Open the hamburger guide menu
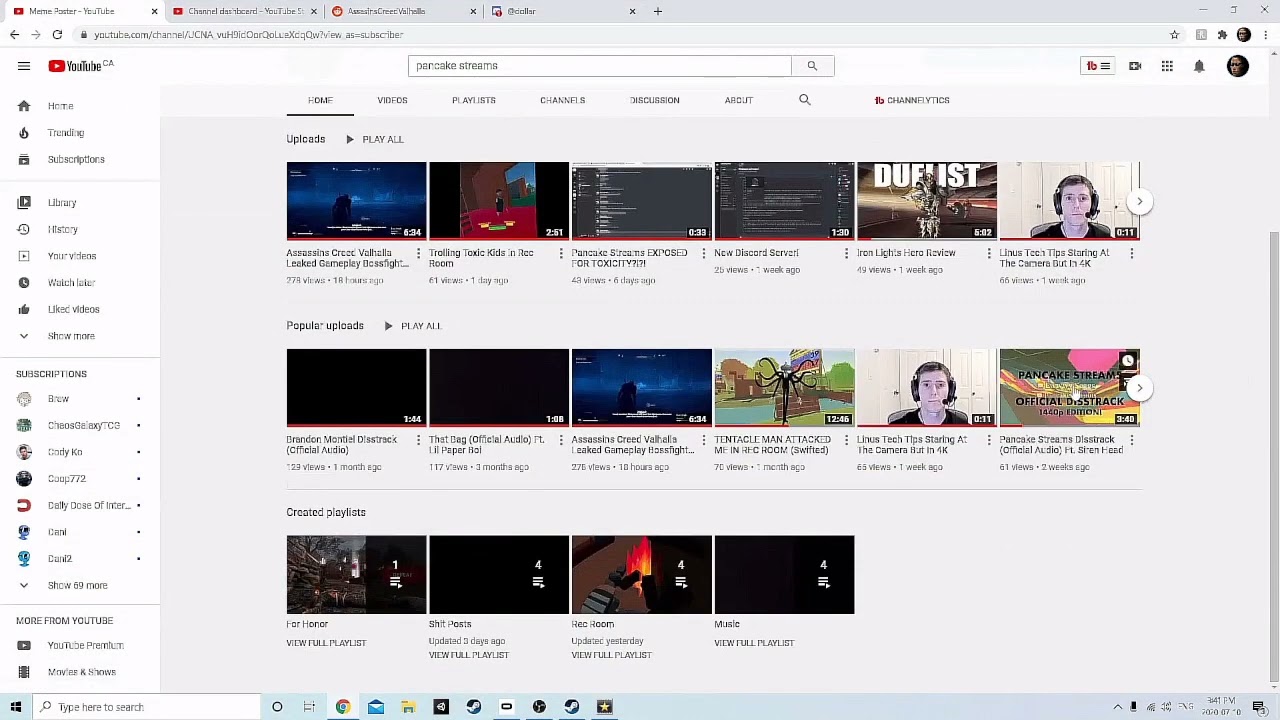 tap(24, 66)
